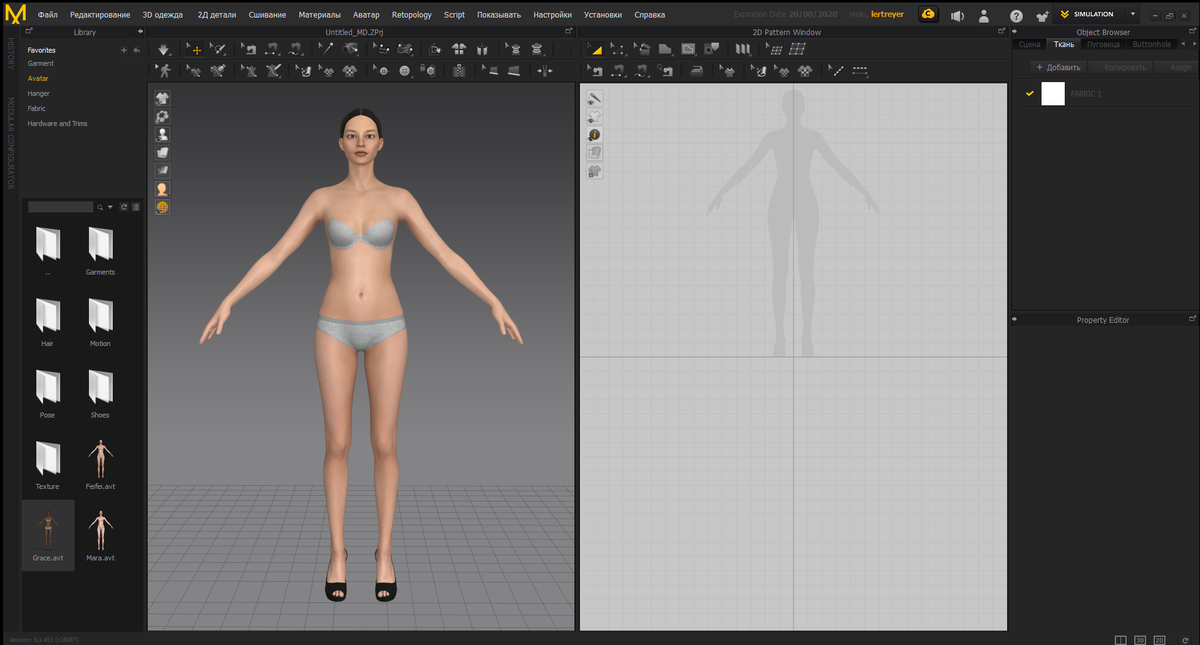Click the plus icon beside Favorites
1200x645 pixels.
click(124, 50)
